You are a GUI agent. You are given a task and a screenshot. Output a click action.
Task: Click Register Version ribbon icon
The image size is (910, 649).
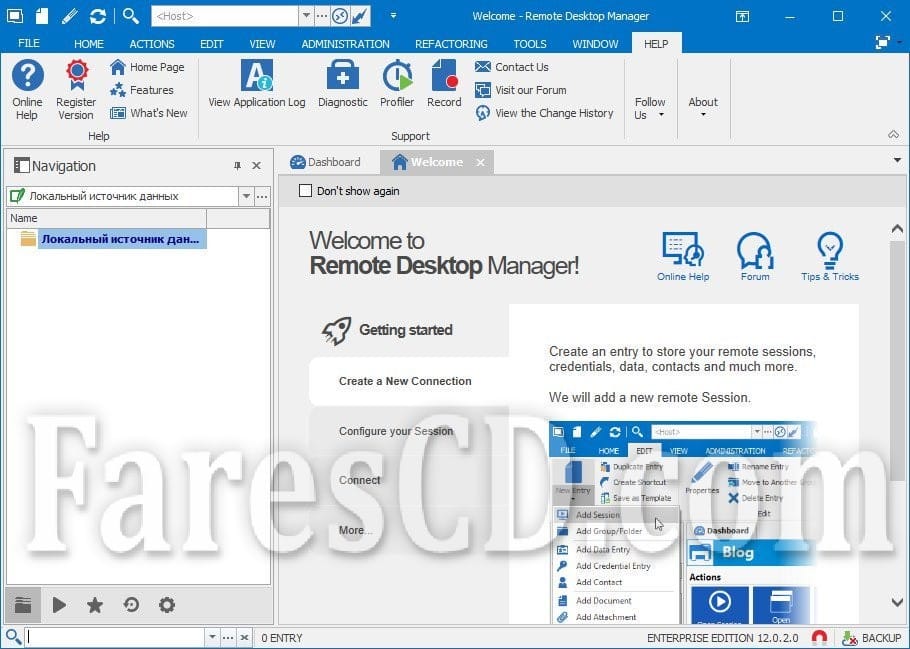[76, 89]
